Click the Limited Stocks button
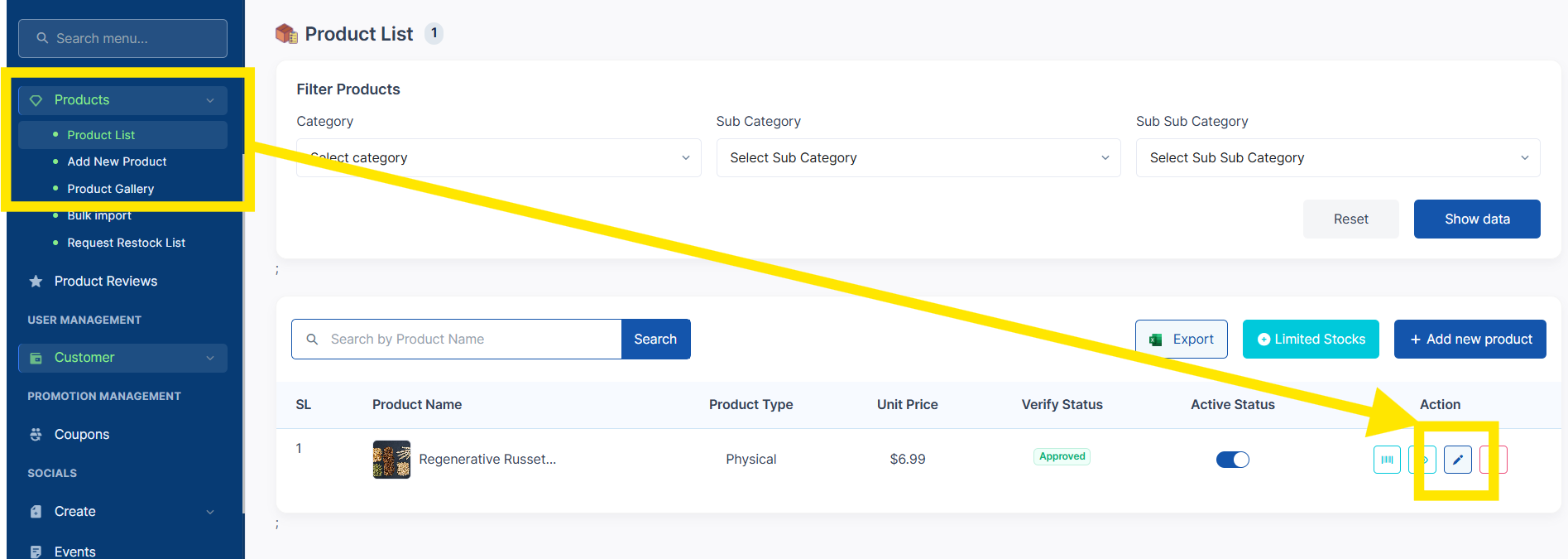Viewport: 1568px width, 559px height. [1311, 340]
